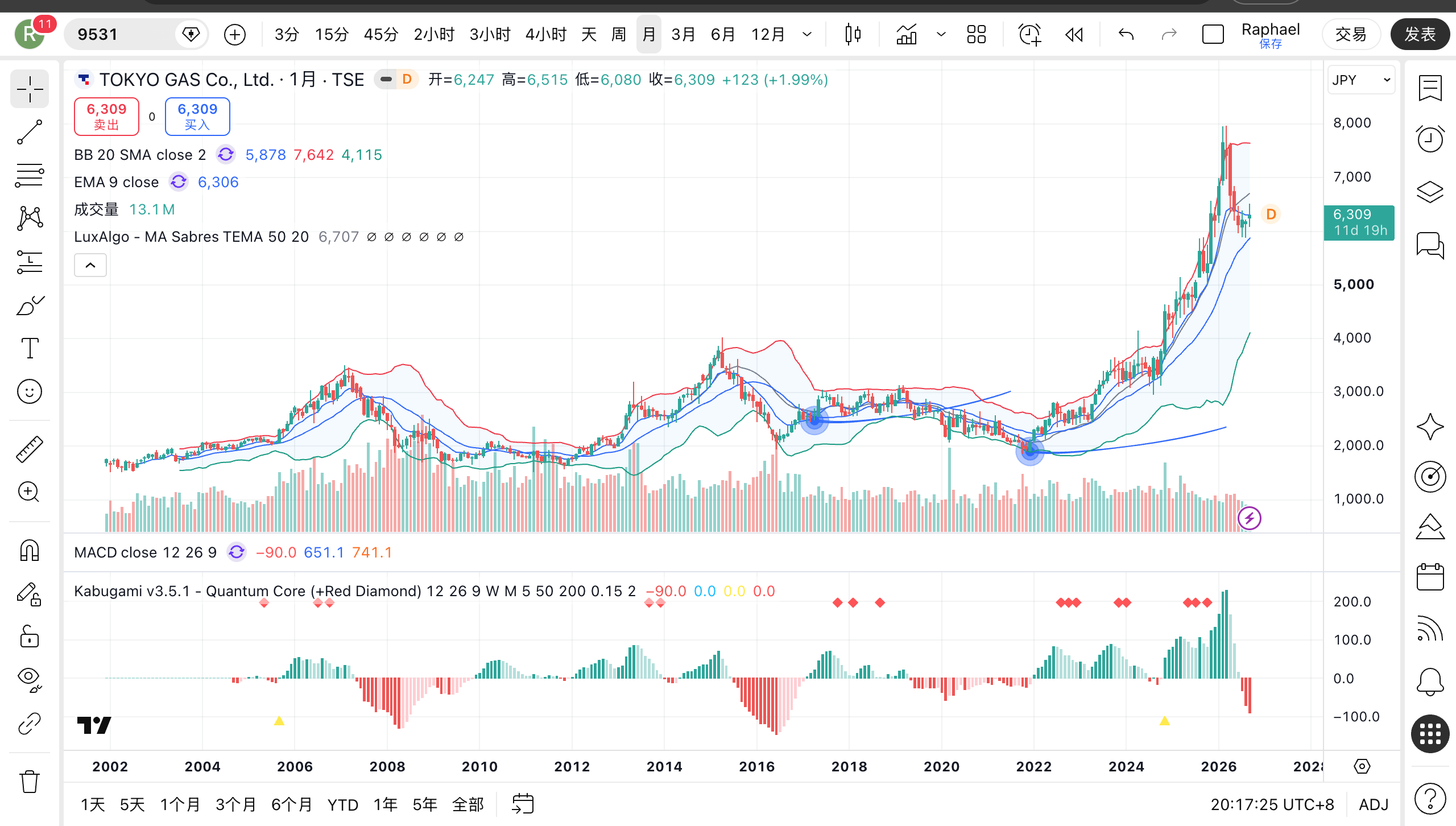The width and height of the screenshot is (1456, 826).
Task: Open the Raphael layout save menu
Action: pyautogui.click(x=1271, y=35)
